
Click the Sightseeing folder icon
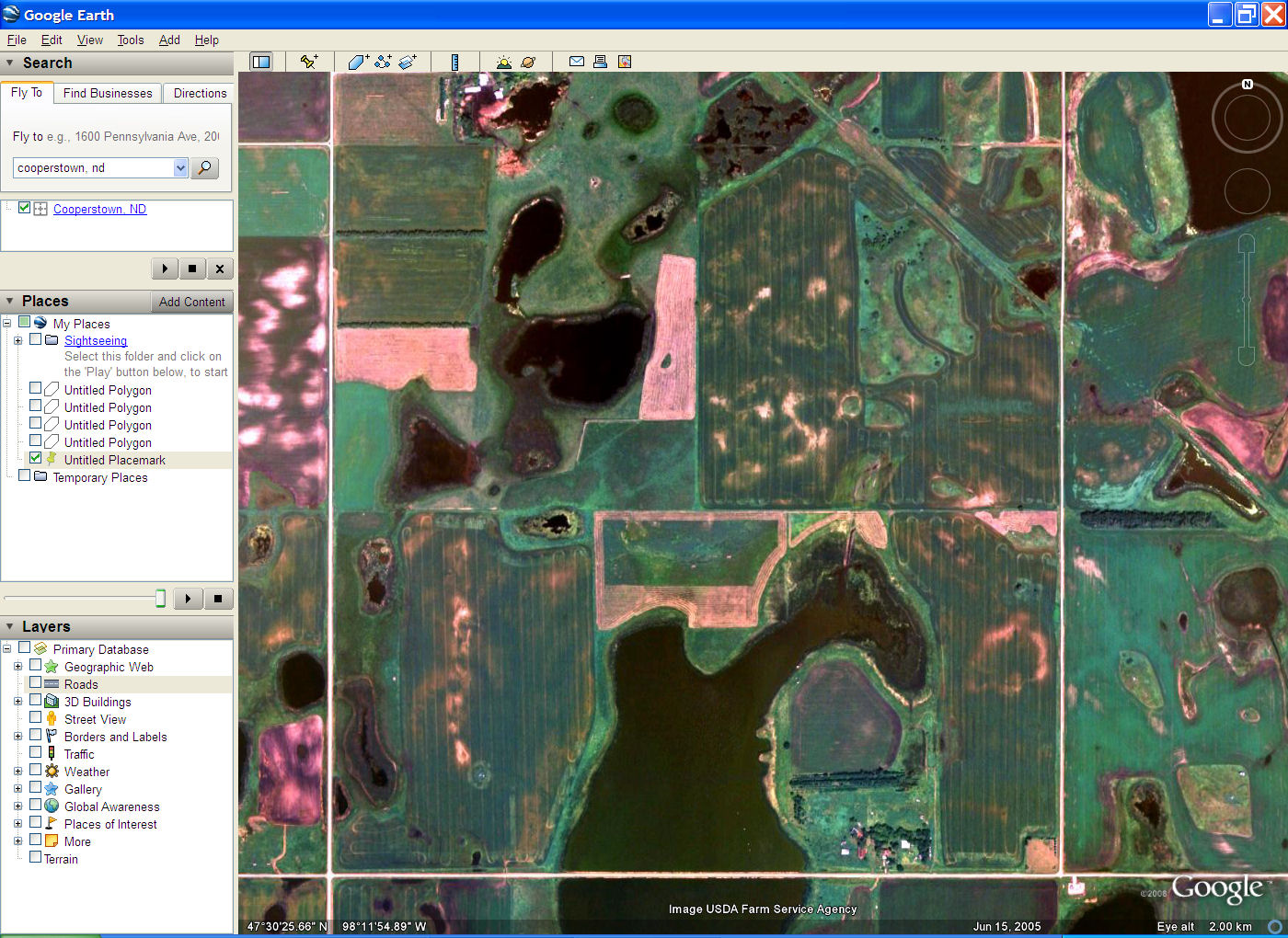(x=52, y=340)
